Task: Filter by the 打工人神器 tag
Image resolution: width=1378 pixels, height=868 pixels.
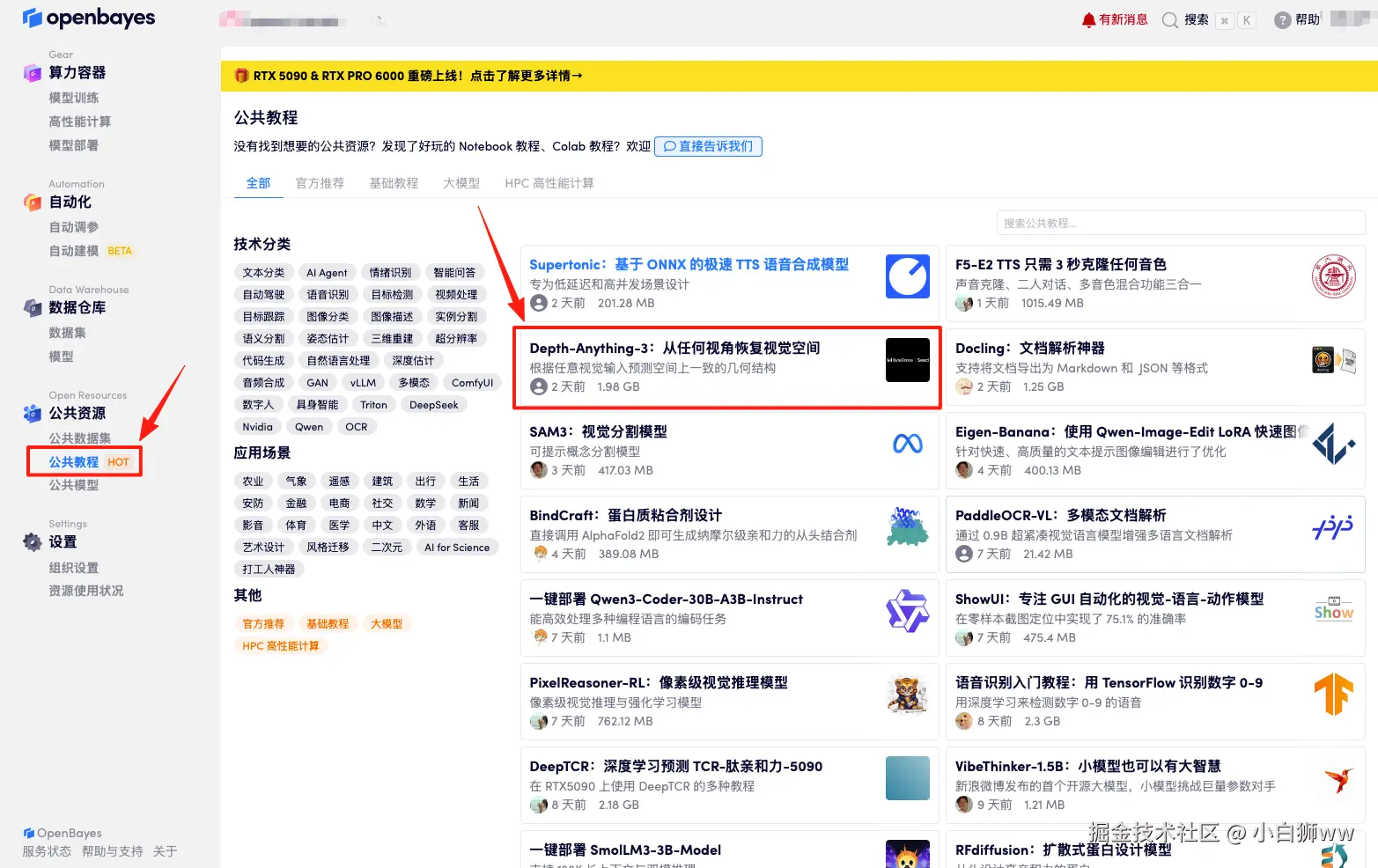Action: coord(269,570)
